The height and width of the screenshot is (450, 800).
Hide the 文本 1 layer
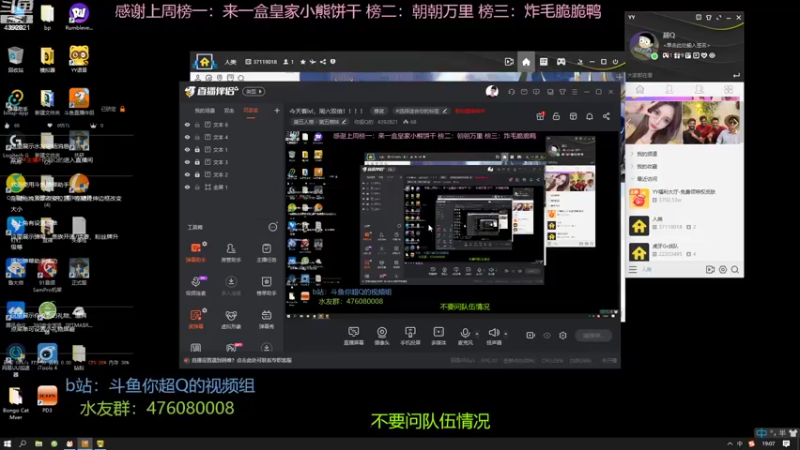(187, 149)
